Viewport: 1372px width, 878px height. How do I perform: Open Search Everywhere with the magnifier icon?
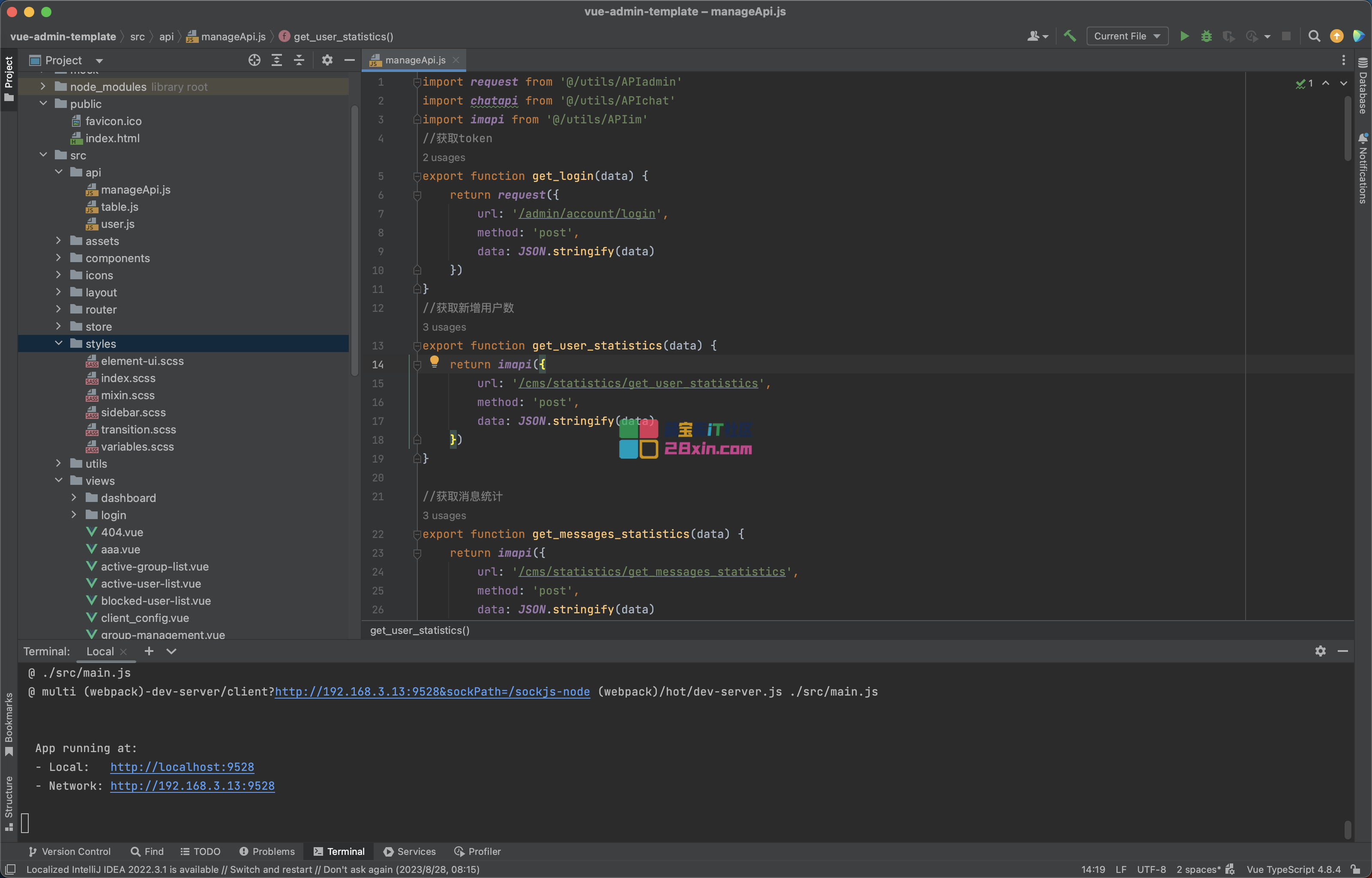click(1314, 36)
